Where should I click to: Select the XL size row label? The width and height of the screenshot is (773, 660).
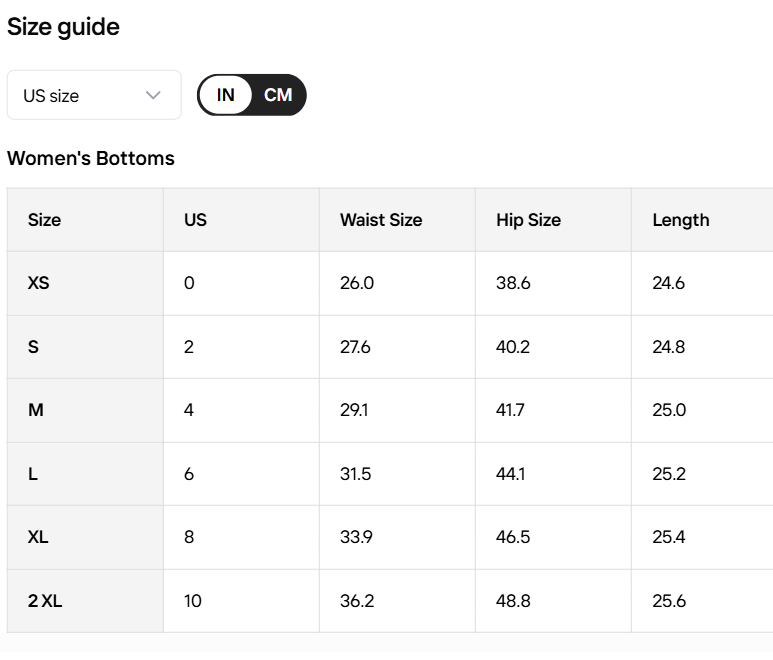38,537
